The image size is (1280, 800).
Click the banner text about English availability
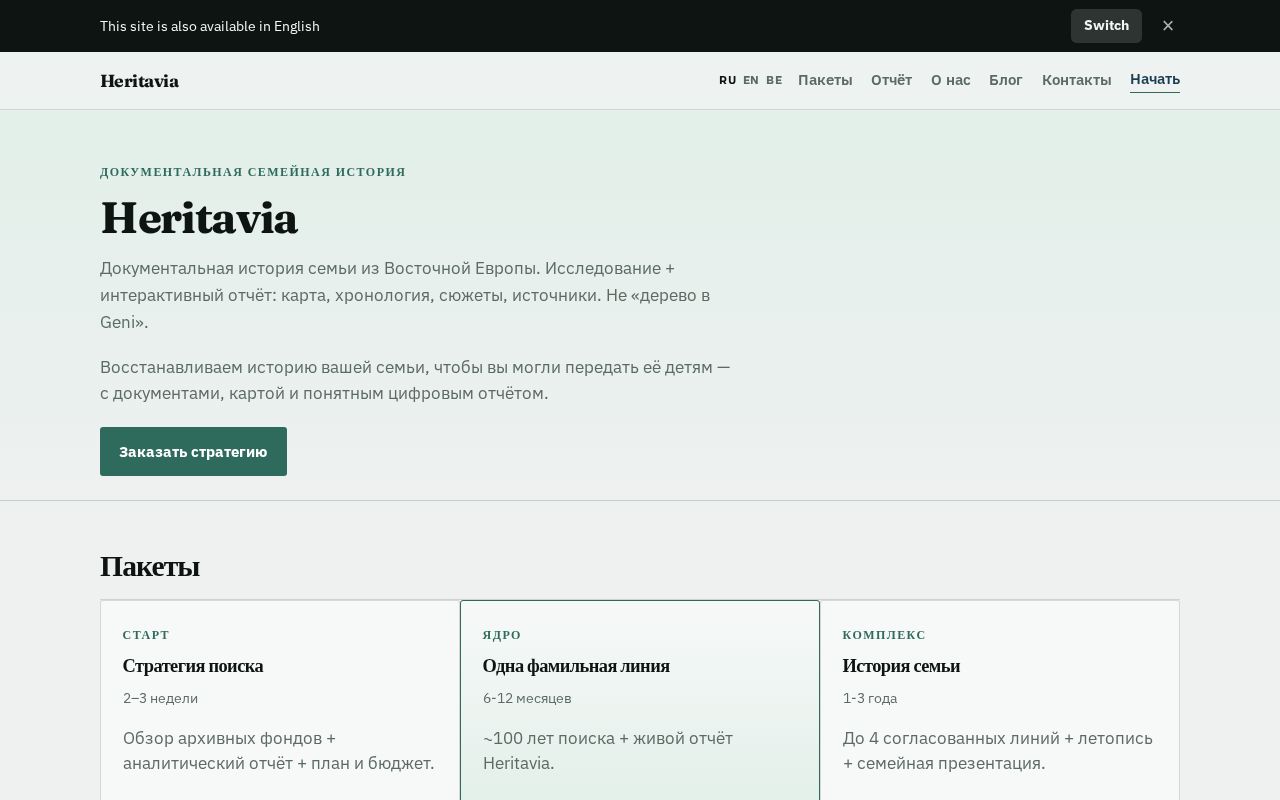click(210, 26)
